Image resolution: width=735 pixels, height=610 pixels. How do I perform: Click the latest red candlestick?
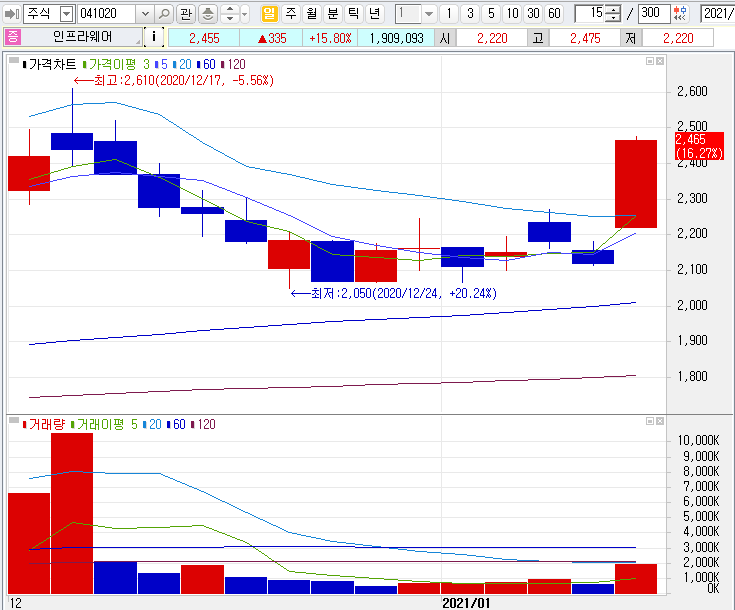(x=636, y=183)
